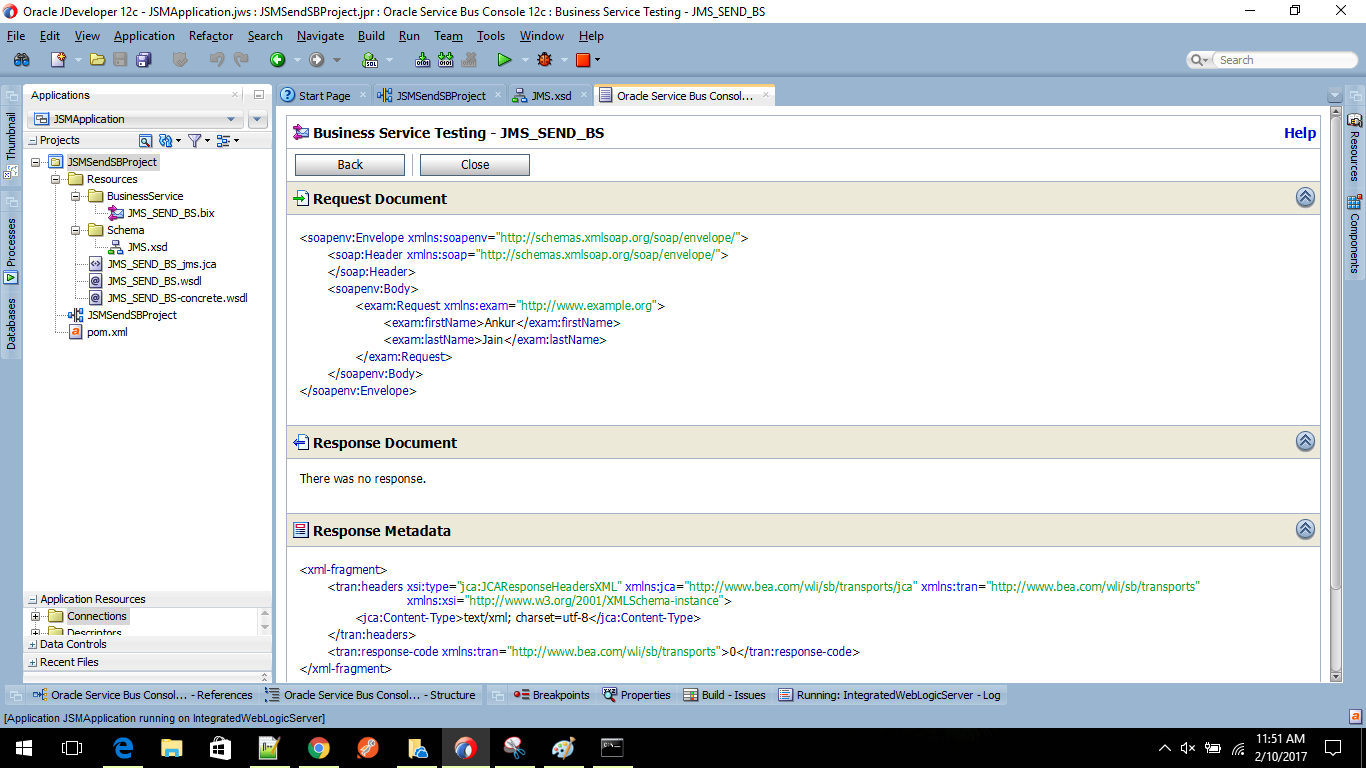The image size is (1366, 768).
Task: Open the Oracle Service Bus Console Structure tab
Action: 370,695
